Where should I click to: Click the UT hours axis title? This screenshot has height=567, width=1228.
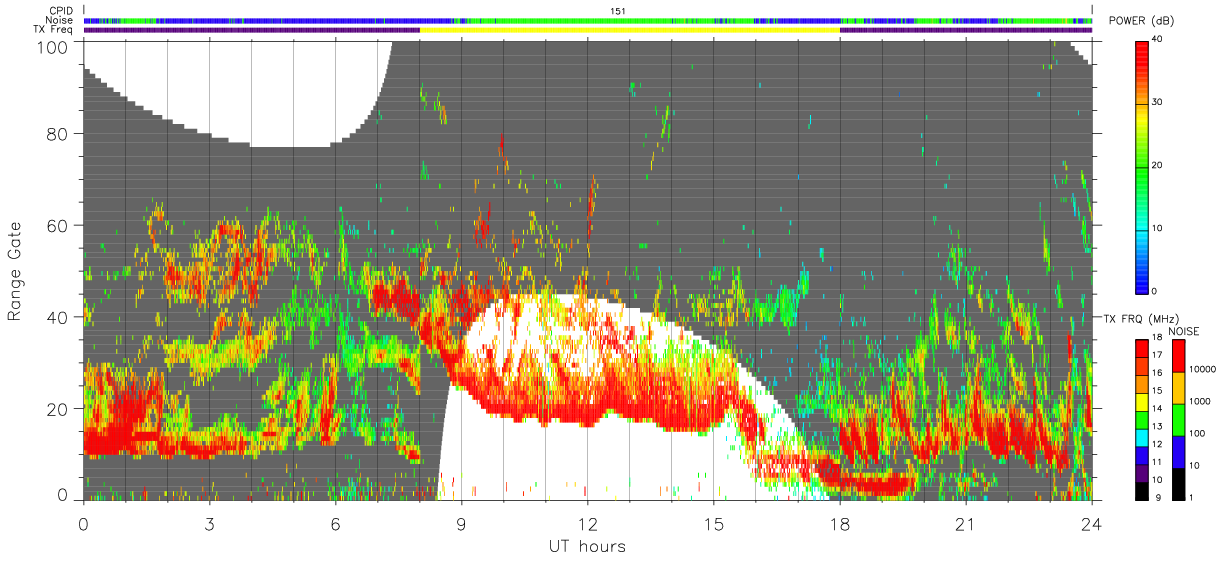(x=587, y=547)
